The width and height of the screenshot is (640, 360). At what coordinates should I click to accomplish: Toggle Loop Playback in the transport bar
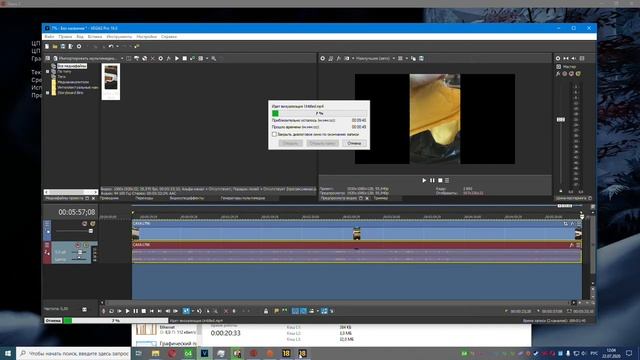(111, 311)
